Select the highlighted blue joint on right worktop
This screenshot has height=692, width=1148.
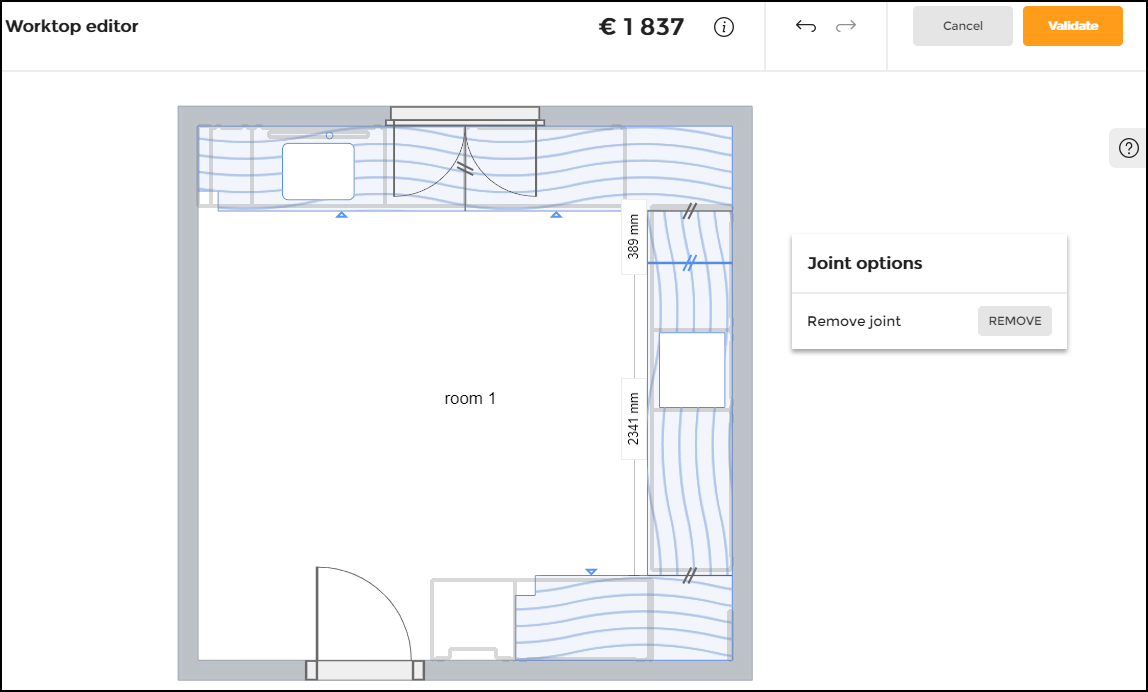click(690, 263)
